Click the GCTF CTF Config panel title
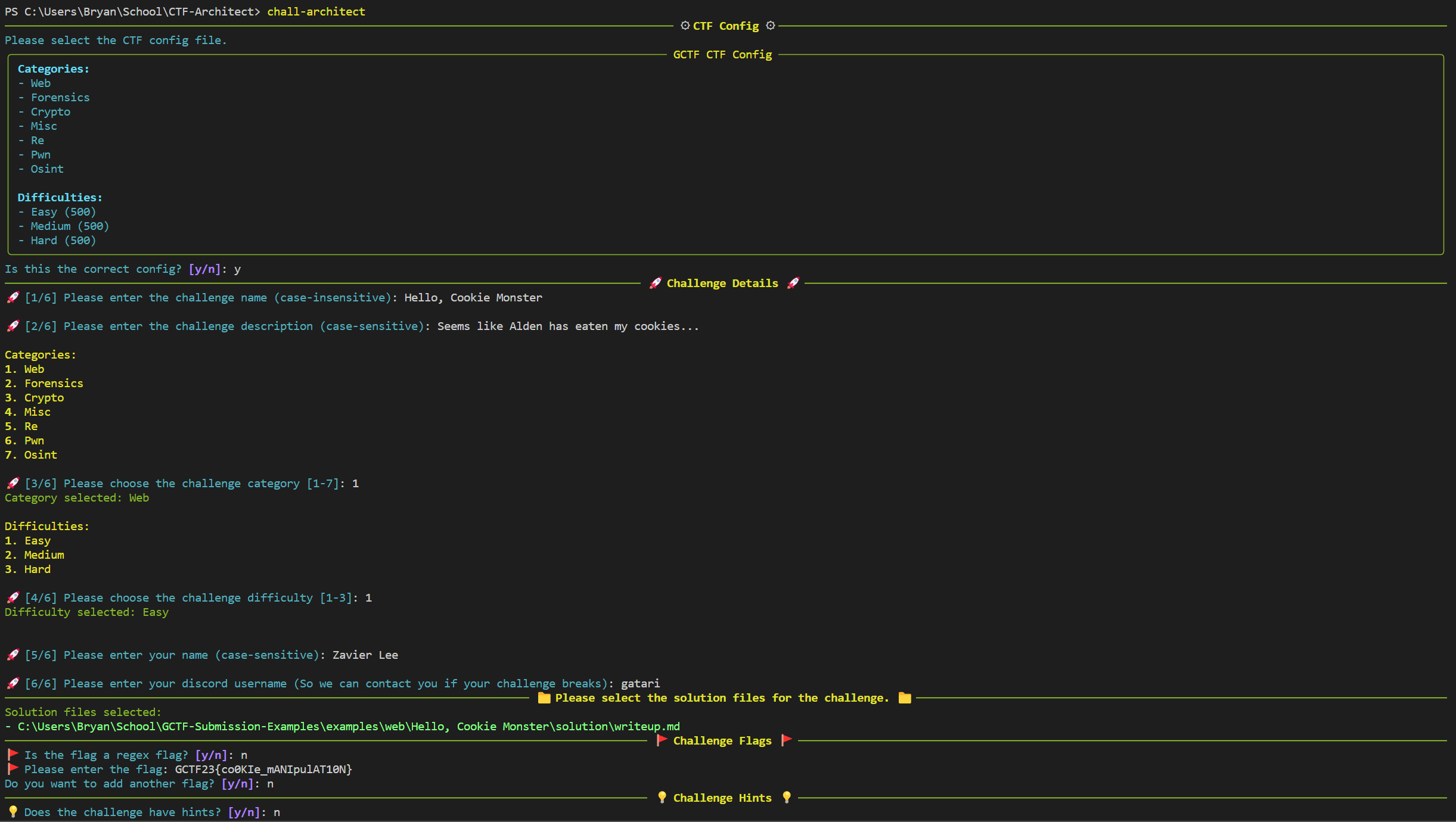This screenshot has height=822, width=1456. [722, 55]
